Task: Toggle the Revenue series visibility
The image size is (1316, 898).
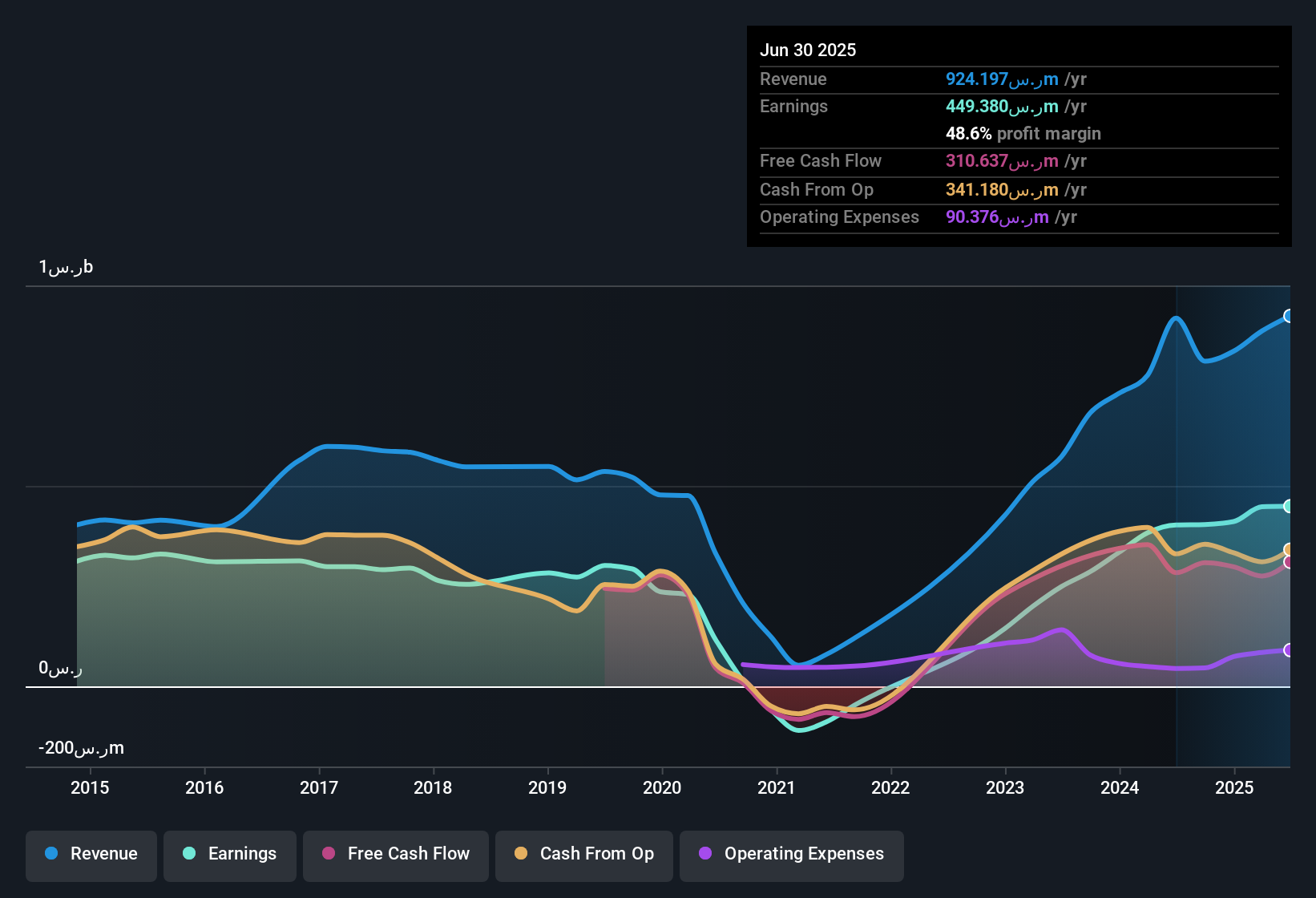Action: pyautogui.click(x=91, y=854)
